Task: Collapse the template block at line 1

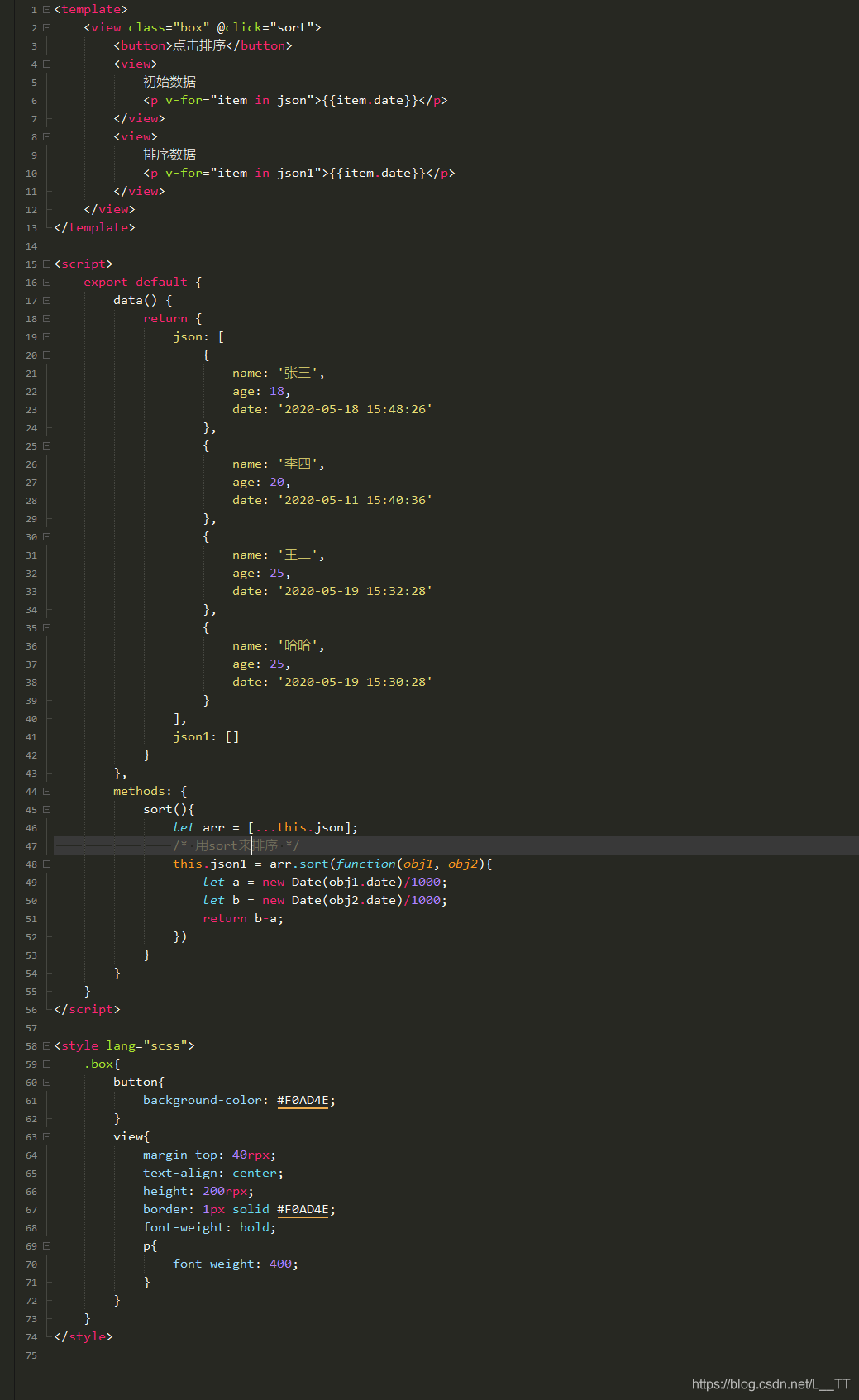Action: (46, 9)
